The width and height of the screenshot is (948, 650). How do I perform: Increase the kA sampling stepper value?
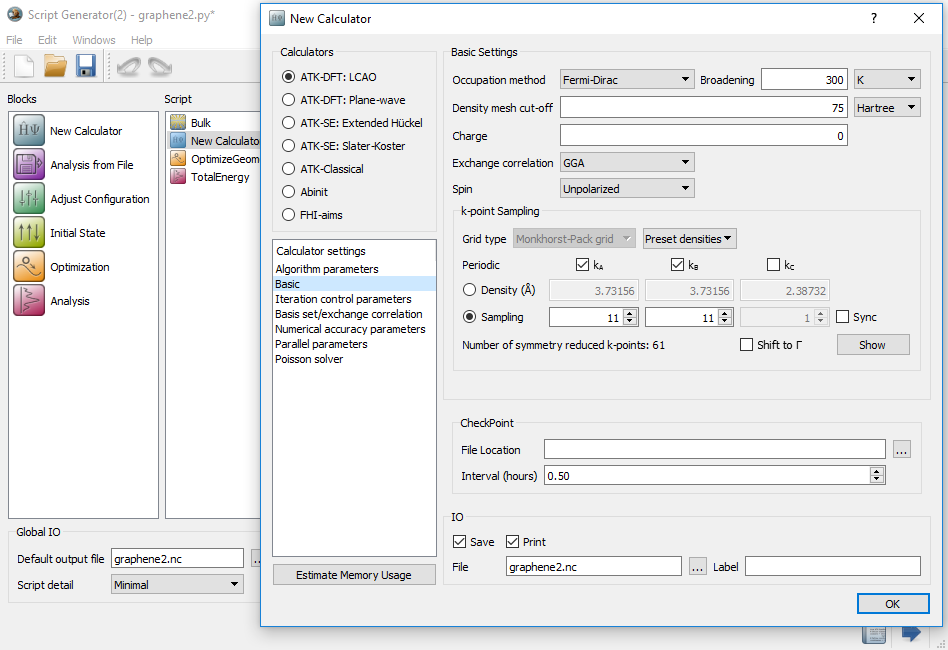[630, 313]
